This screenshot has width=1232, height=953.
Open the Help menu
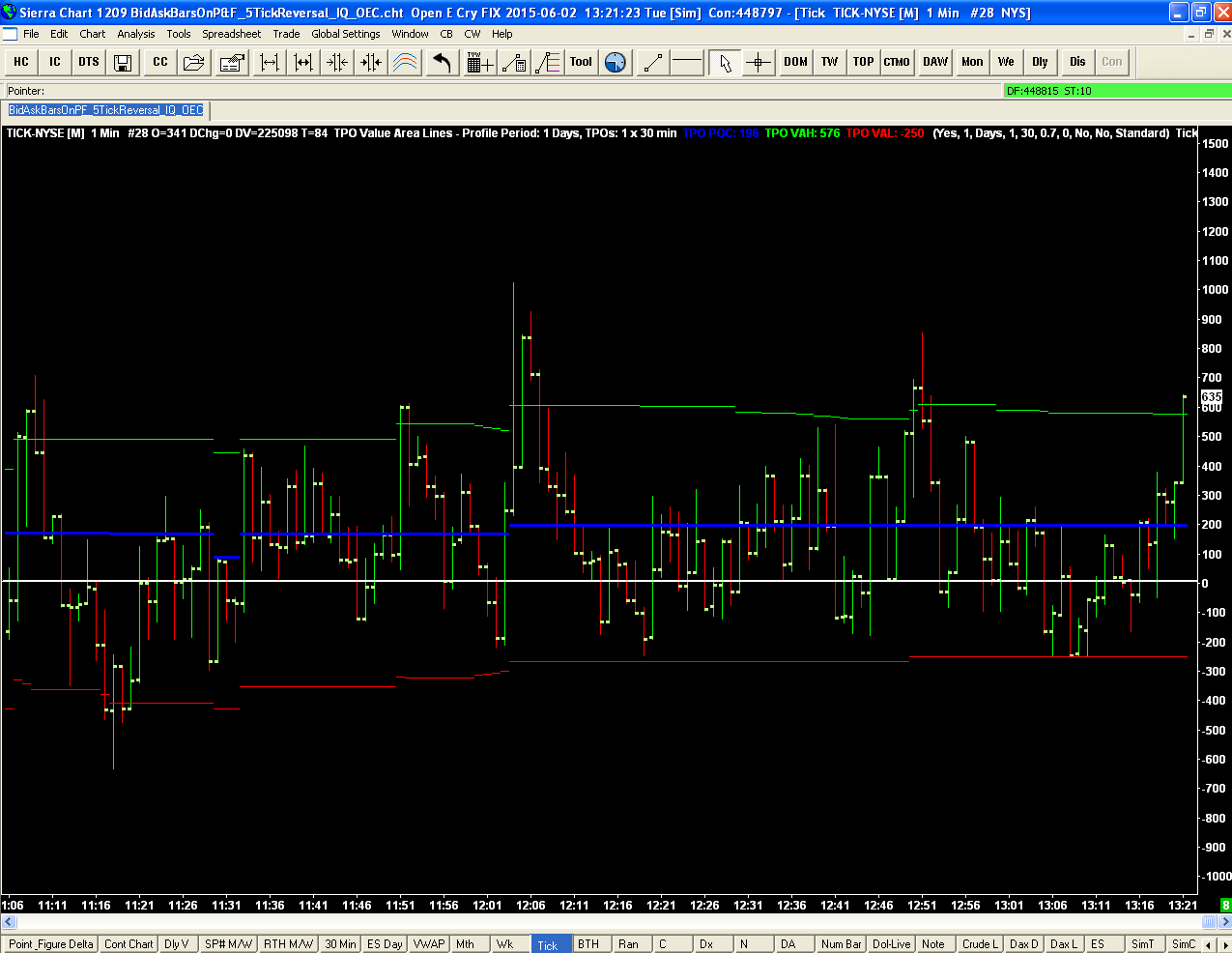(502, 34)
